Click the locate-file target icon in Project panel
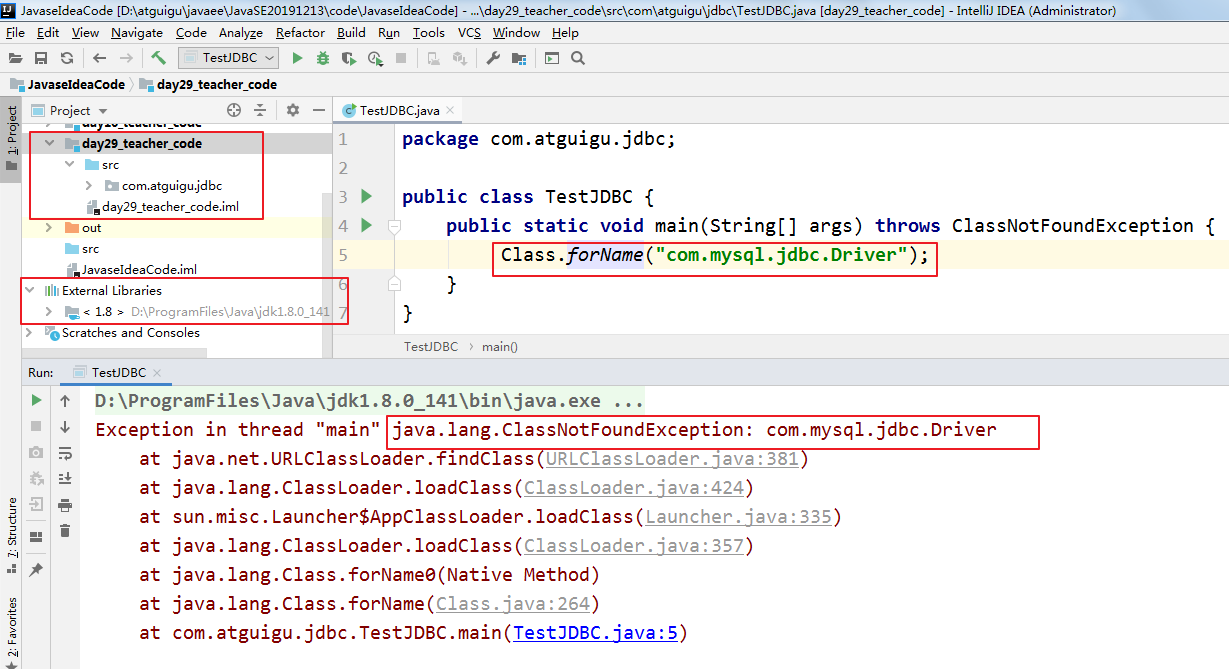The image size is (1229, 669). (x=234, y=110)
